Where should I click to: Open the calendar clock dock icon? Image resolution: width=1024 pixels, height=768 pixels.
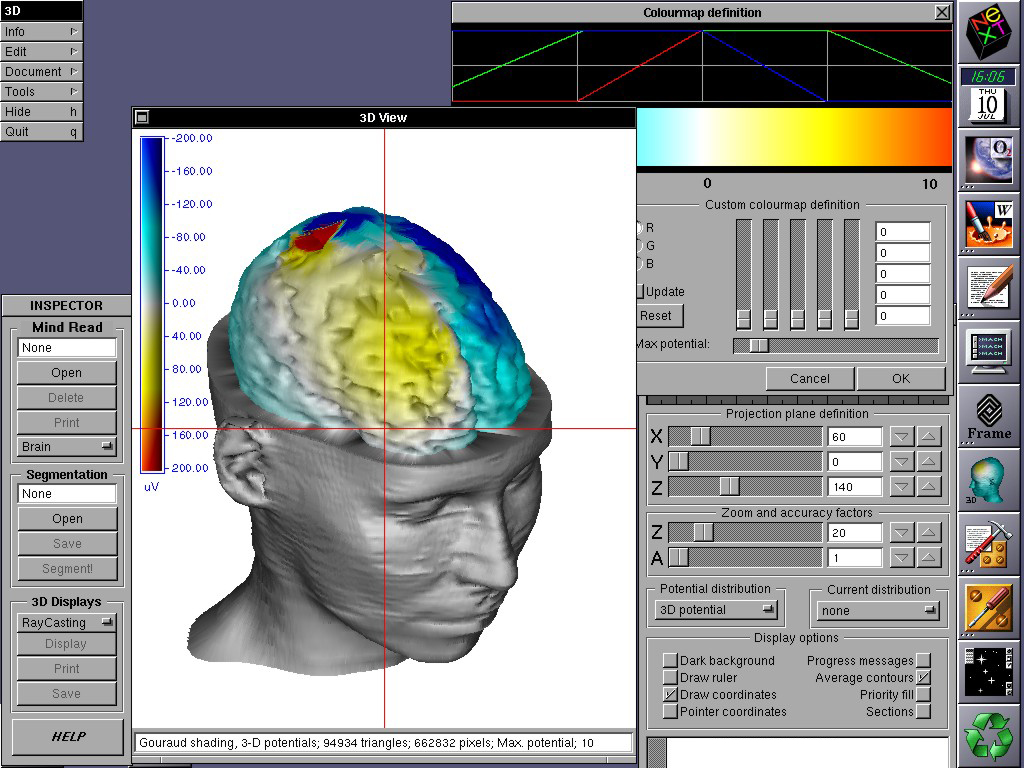click(x=988, y=95)
